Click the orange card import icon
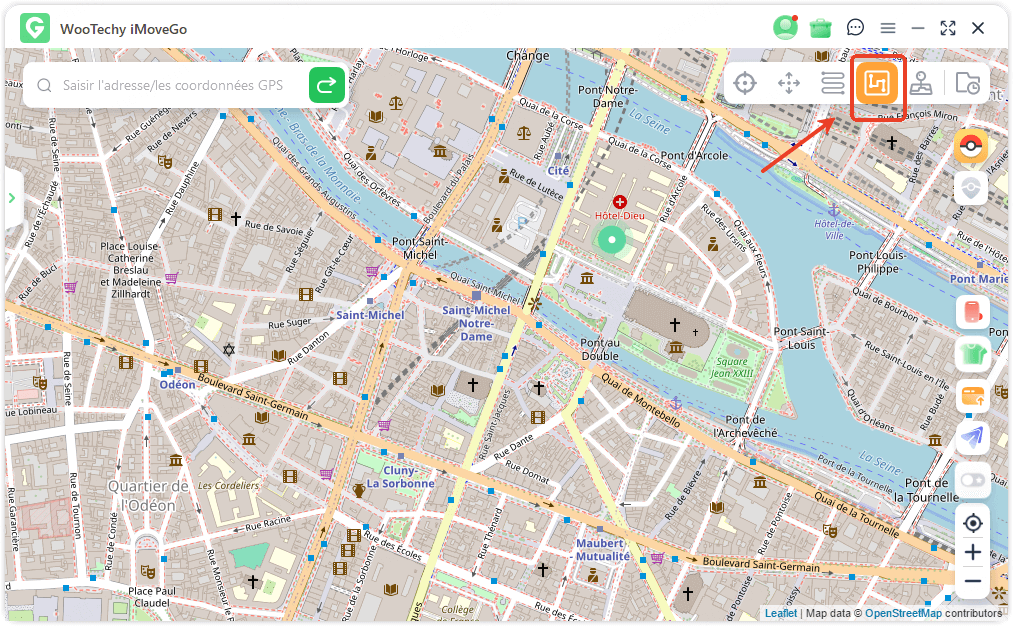 coord(972,396)
